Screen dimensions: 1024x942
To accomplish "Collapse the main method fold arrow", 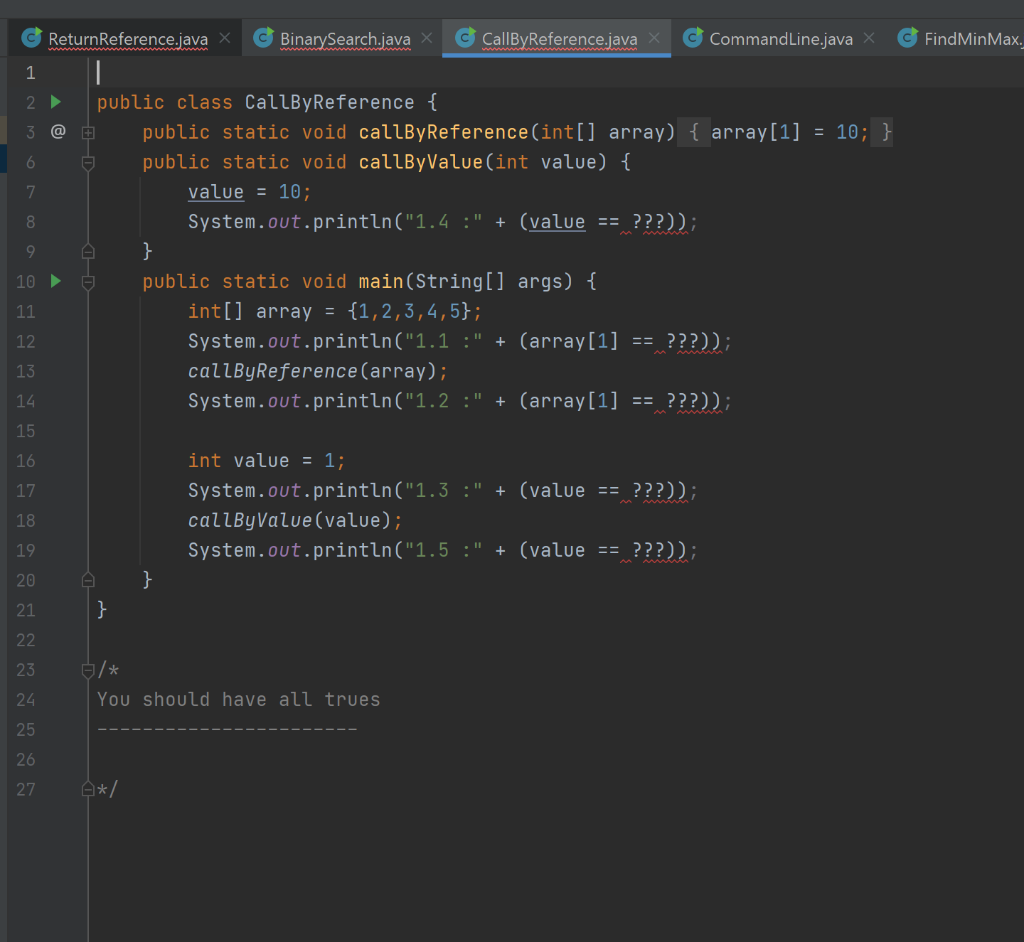I will click(x=87, y=281).
